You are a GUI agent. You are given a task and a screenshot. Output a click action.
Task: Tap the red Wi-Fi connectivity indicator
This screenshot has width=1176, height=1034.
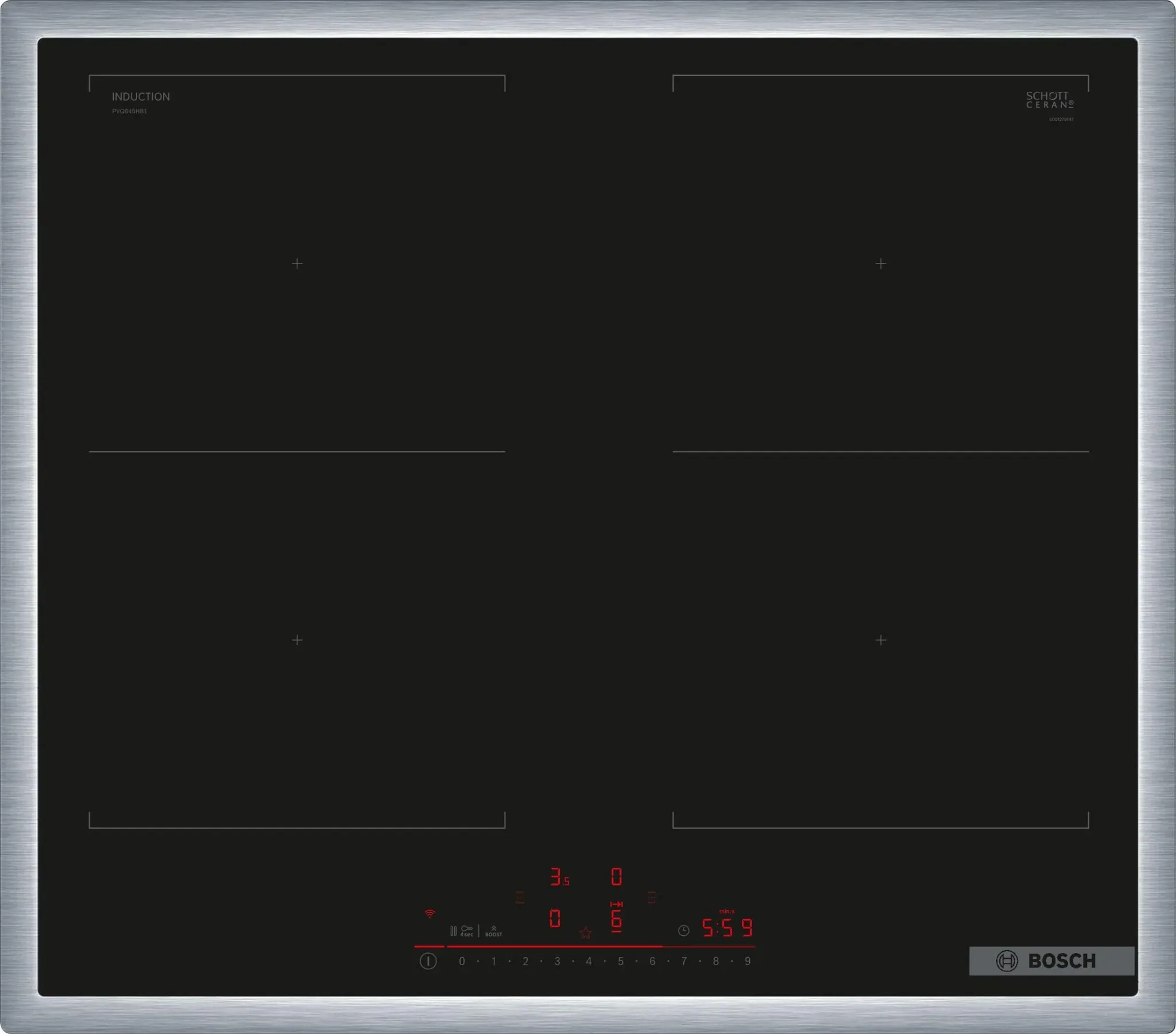click(430, 914)
